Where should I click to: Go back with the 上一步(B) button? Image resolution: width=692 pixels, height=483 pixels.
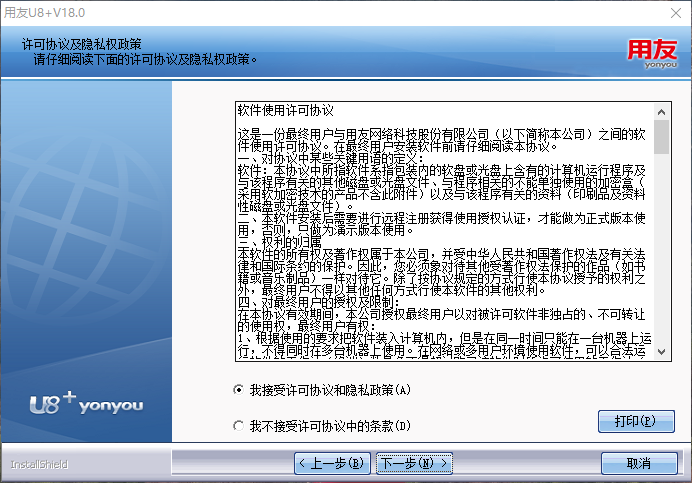[x=332, y=463]
